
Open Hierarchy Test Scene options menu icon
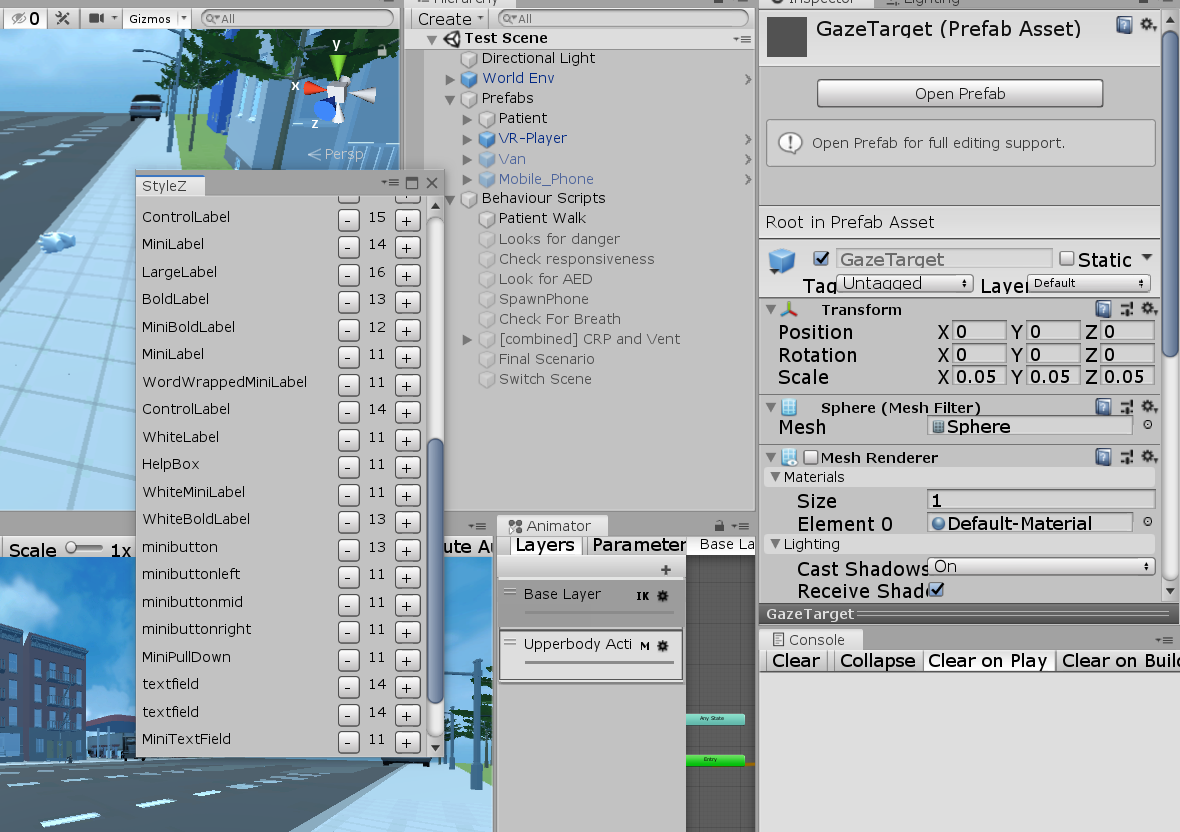(742, 39)
